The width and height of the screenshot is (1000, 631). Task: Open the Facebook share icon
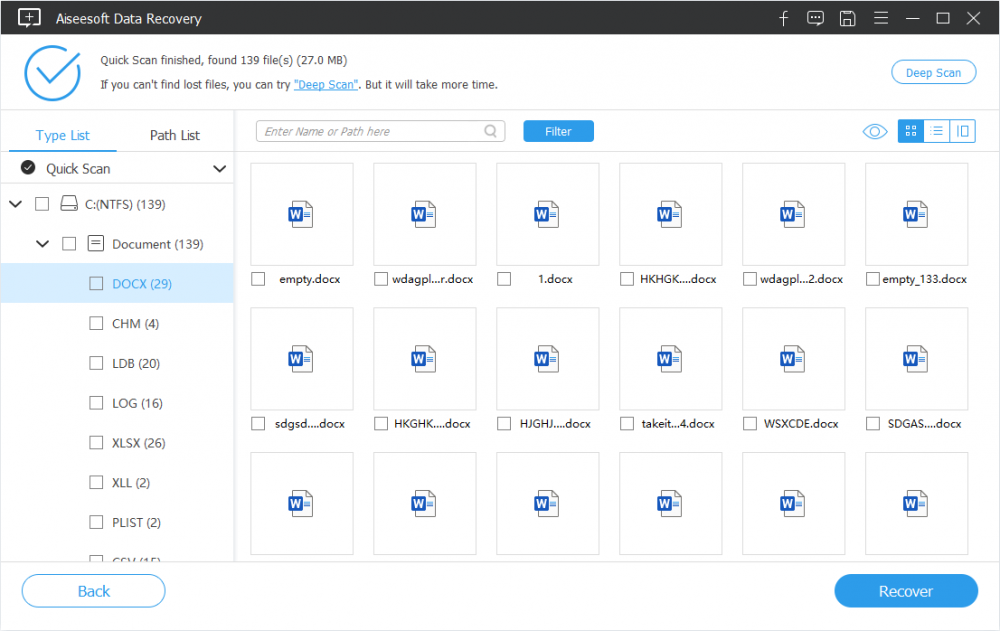coord(783,18)
